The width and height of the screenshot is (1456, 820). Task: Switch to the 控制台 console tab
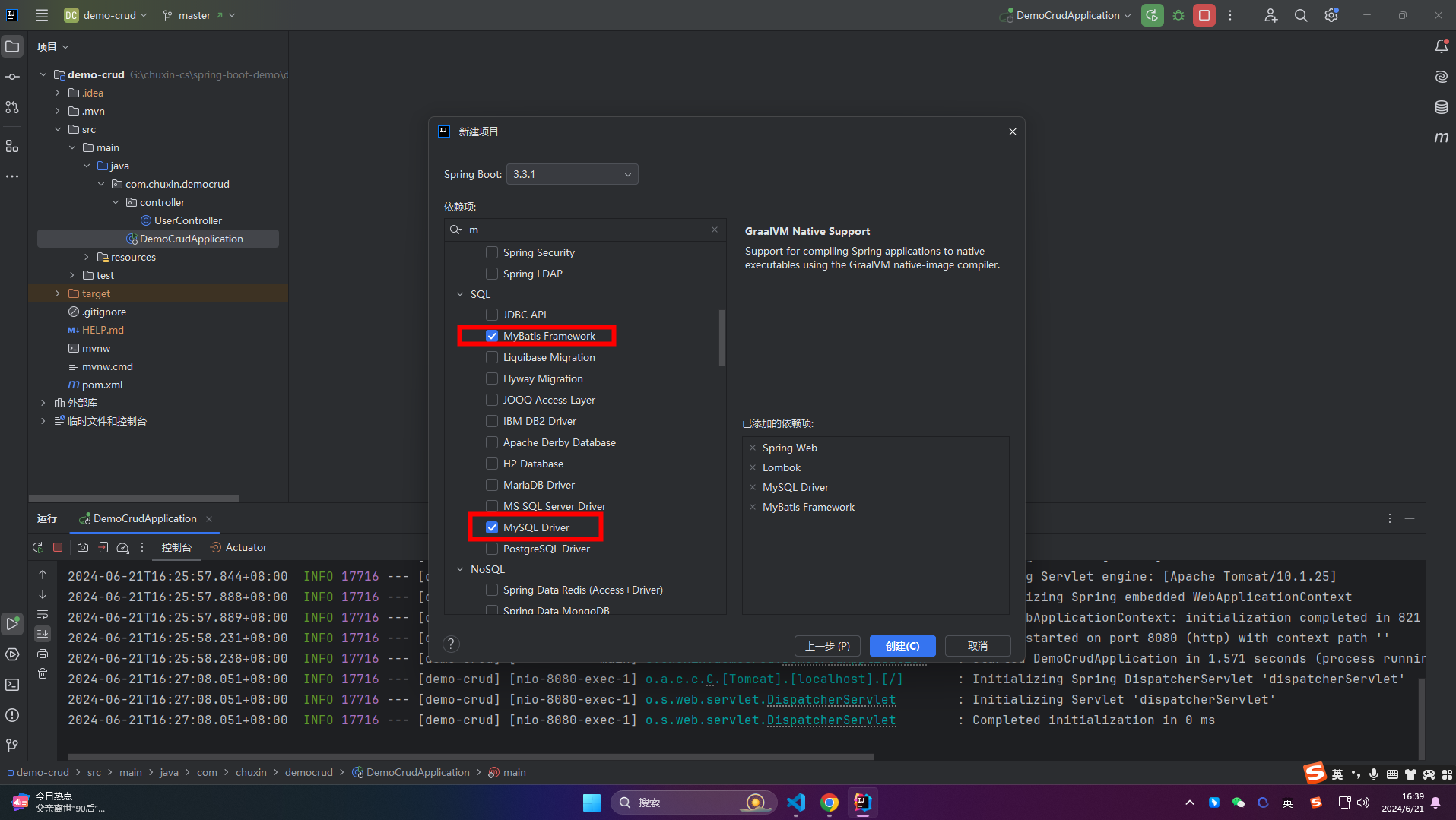tap(176, 547)
